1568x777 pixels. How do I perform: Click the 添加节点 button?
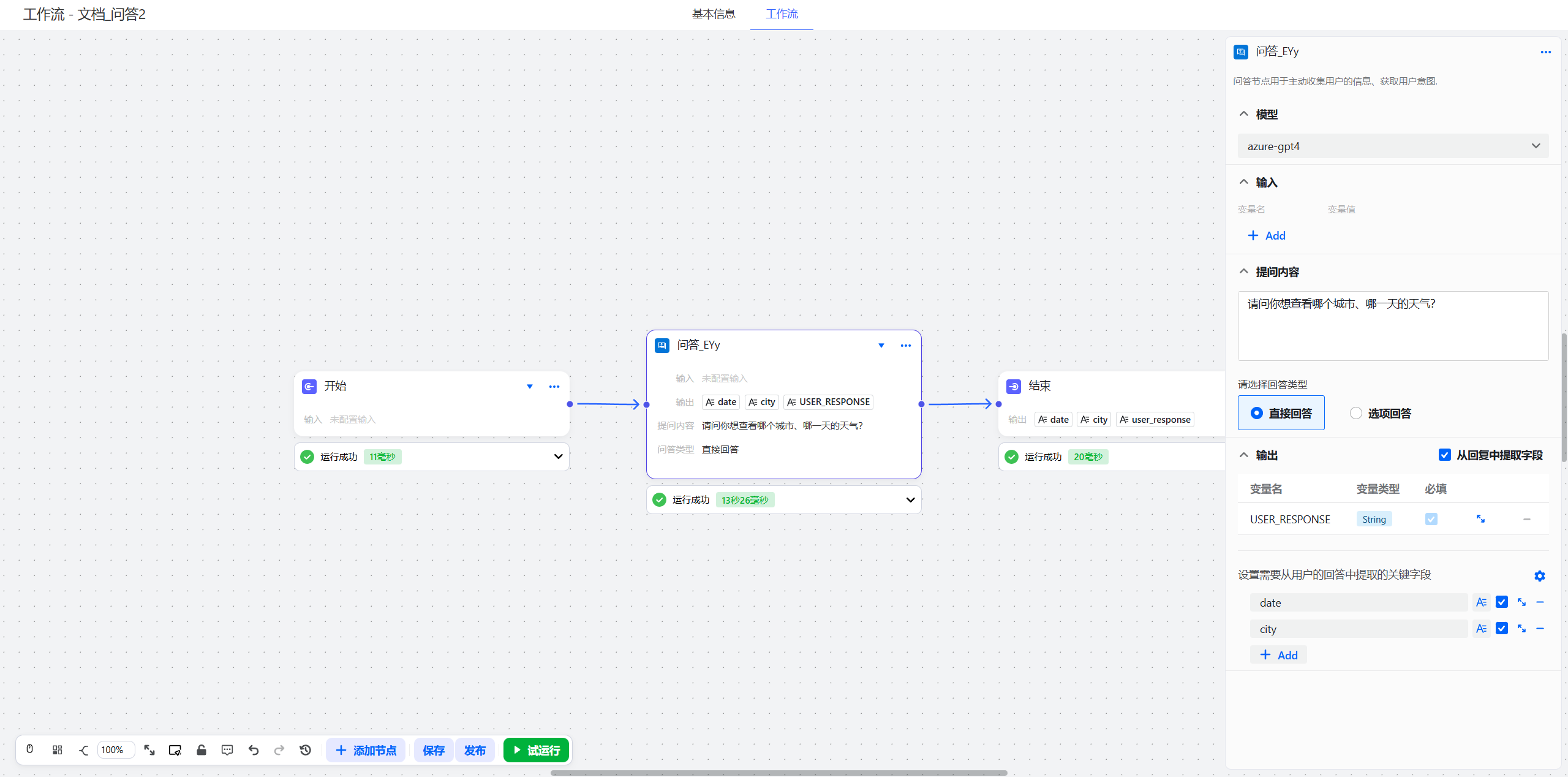coord(366,749)
